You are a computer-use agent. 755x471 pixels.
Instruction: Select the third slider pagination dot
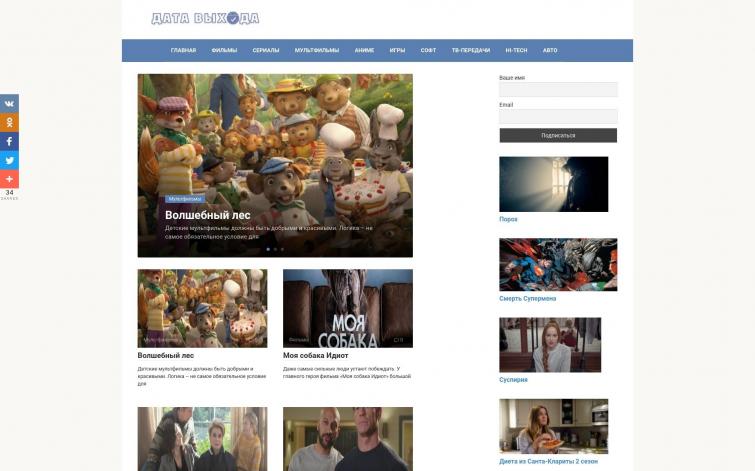tap(282, 249)
